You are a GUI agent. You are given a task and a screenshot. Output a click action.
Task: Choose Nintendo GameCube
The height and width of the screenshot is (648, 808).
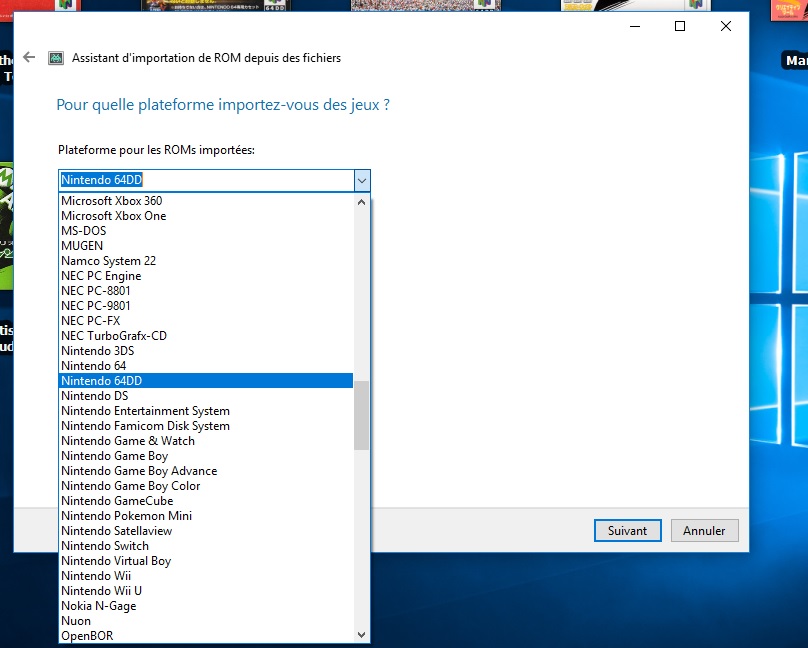[206, 500]
